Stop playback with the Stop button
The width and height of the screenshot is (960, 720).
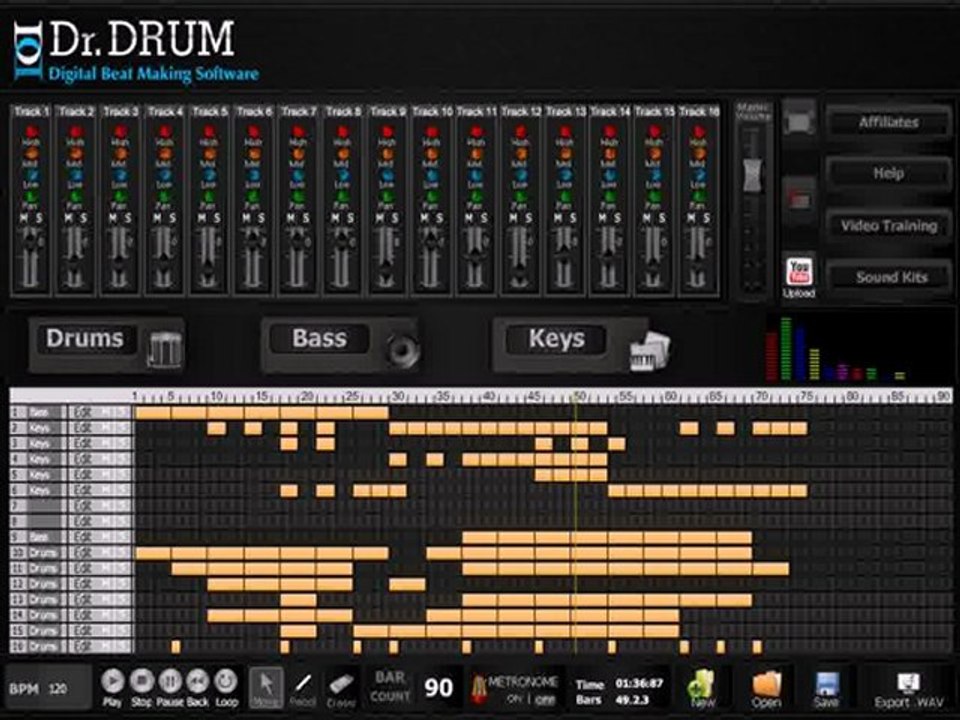pos(141,681)
